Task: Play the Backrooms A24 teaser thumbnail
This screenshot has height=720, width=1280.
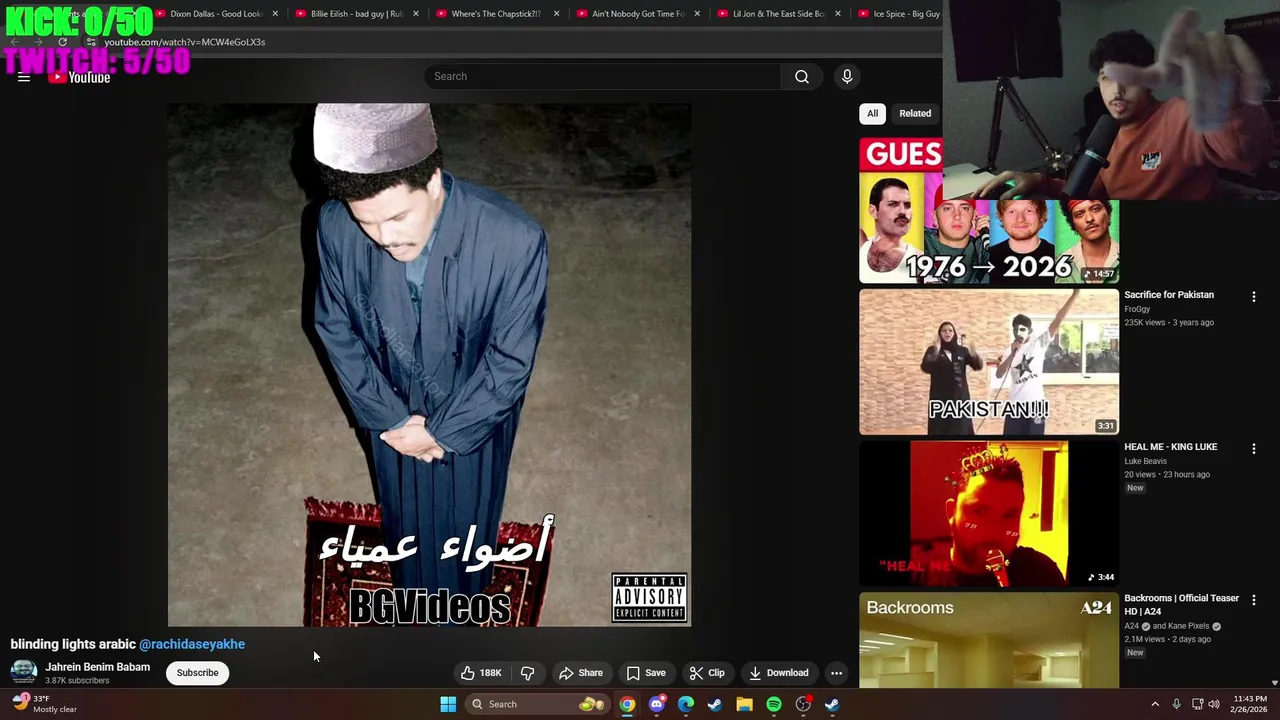Action: (x=989, y=640)
